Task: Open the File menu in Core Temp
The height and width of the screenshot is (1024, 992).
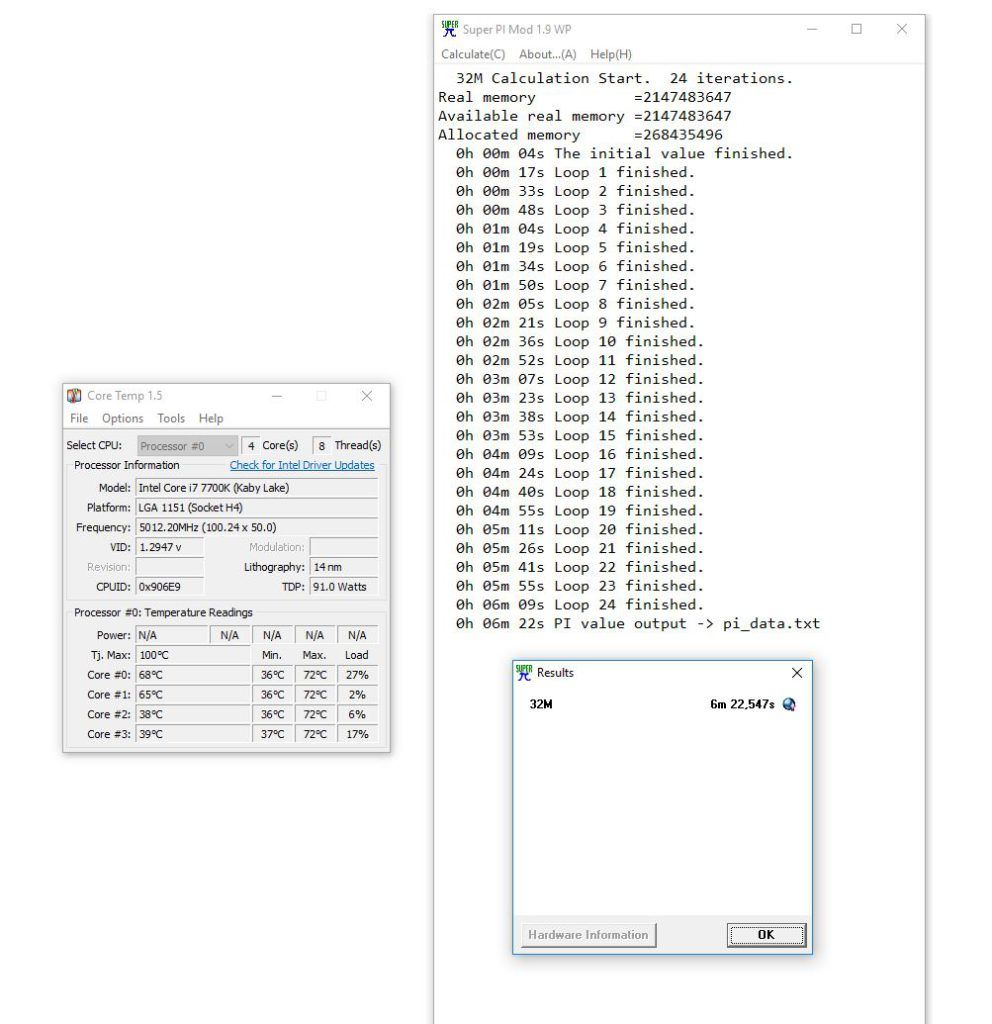Action: coord(79,418)
